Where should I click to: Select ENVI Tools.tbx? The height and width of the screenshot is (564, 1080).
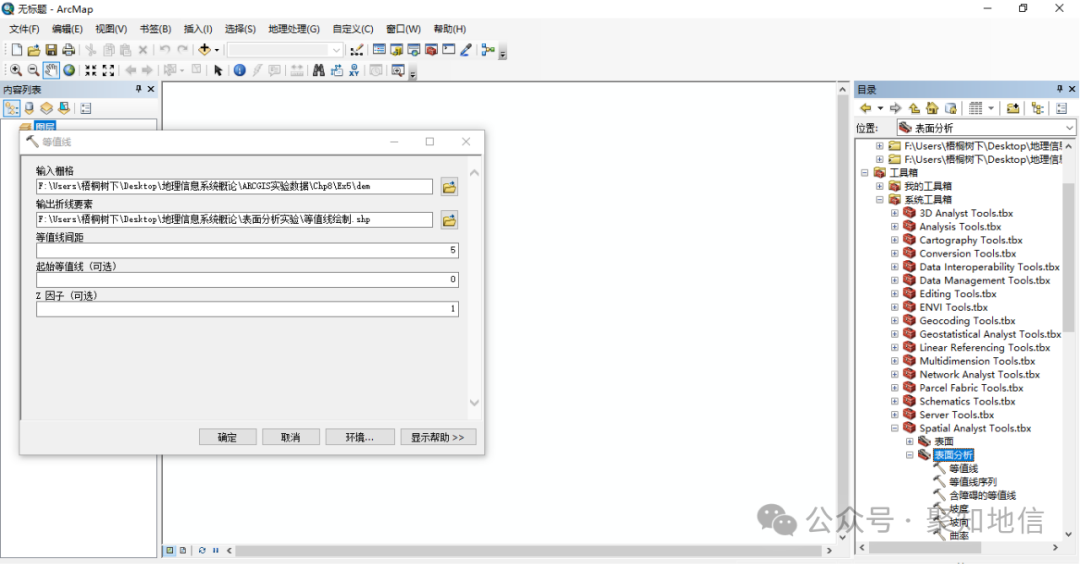click(953, 307)
